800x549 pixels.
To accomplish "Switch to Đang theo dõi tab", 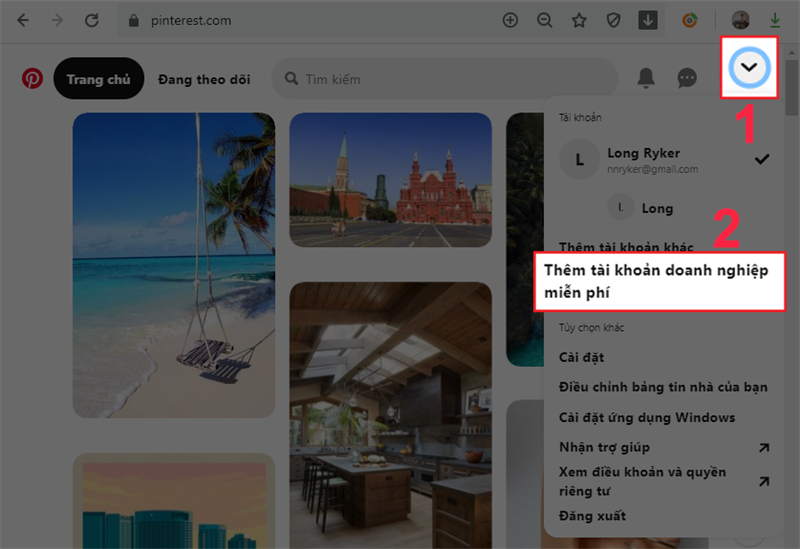I will point(204,80).
